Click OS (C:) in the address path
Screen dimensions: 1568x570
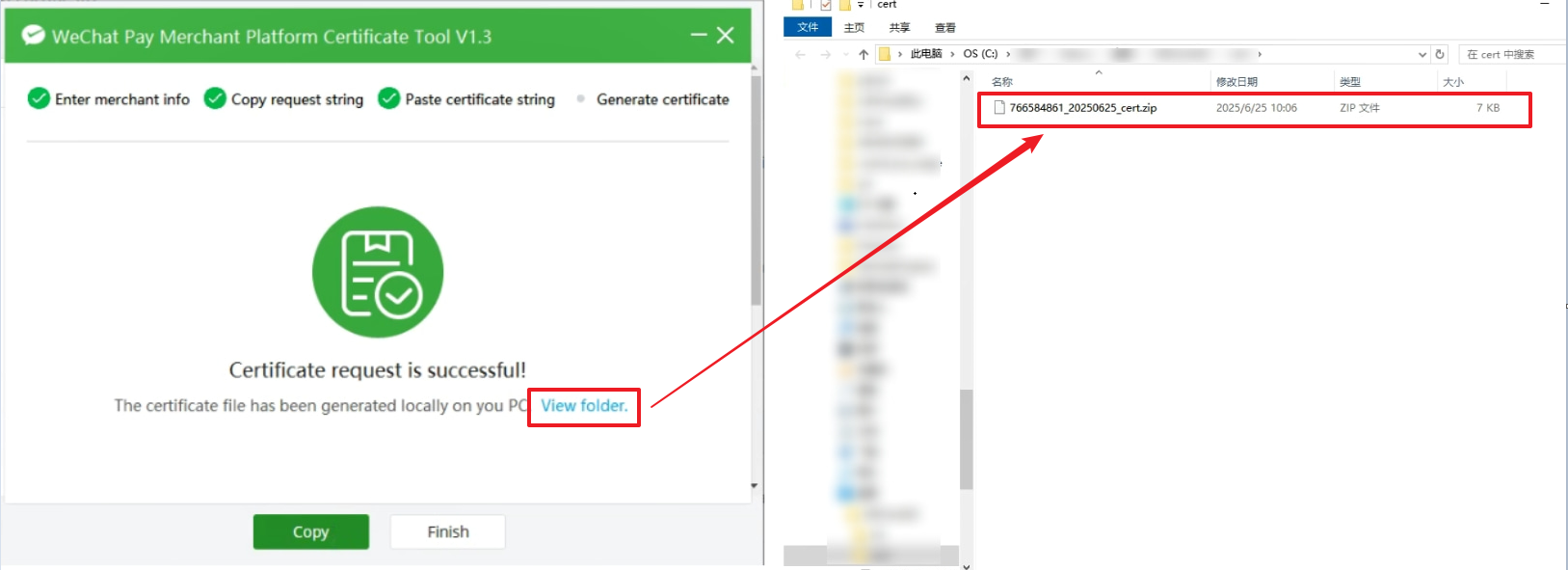coord(980,54)
